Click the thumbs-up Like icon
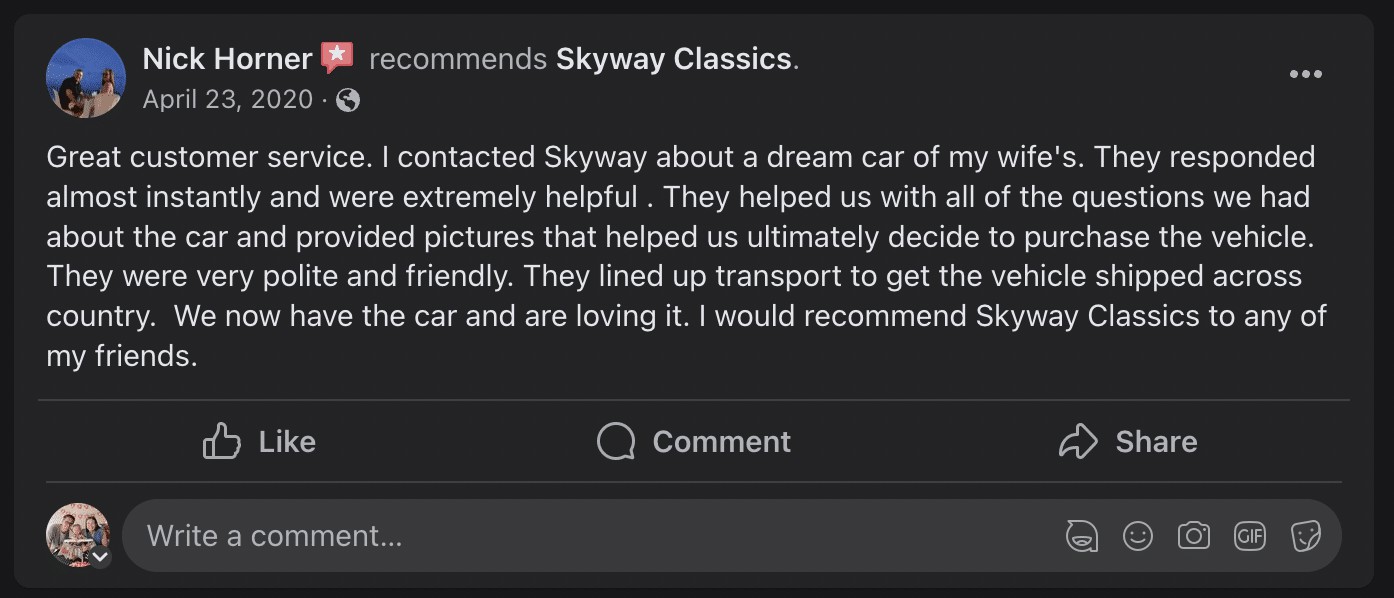The image size is (1394, 598). pos(222,441)
